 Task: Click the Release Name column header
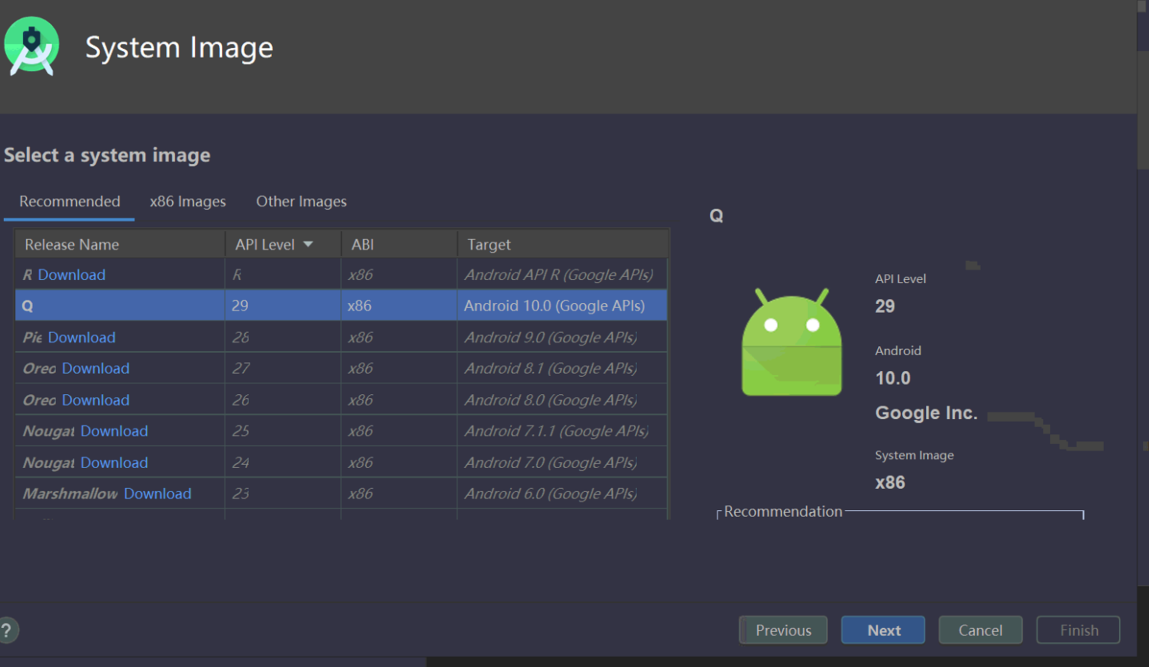click(120, 244)
